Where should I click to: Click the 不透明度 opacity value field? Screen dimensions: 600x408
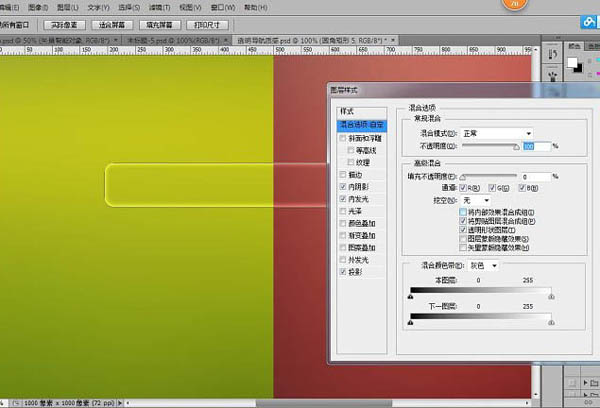pos(536,146)
